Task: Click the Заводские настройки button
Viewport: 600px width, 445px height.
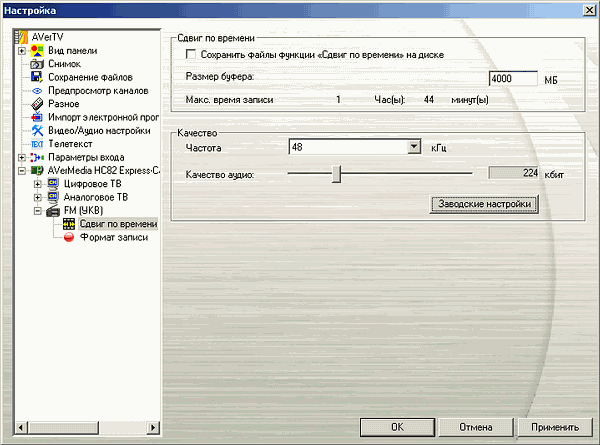Action: point(485,204)
